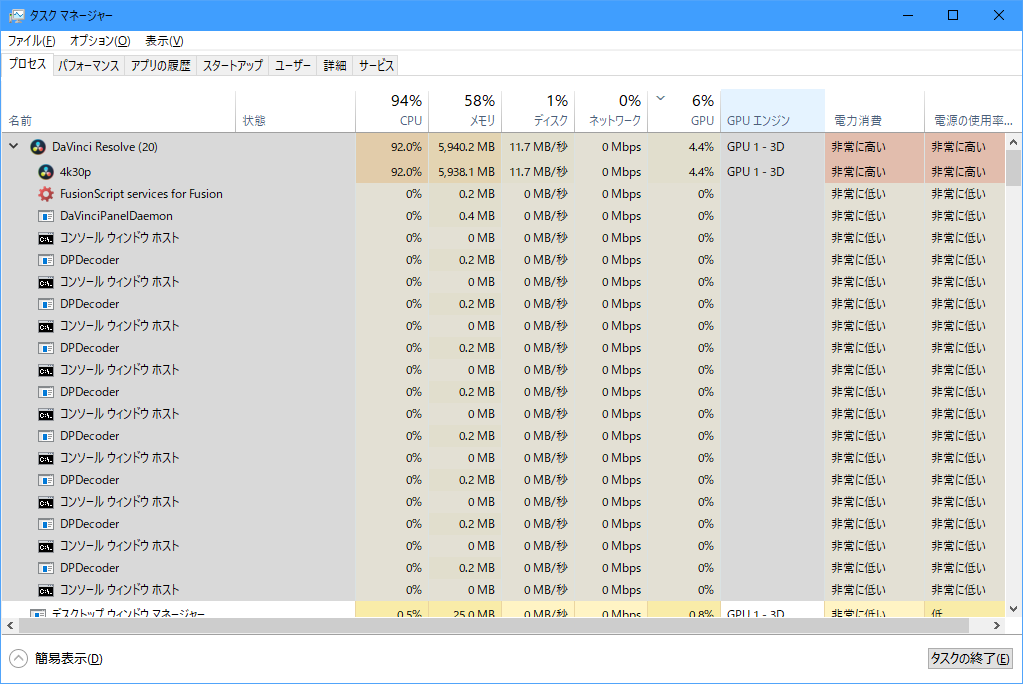Switch to the ユーザー tab
The width and height of the screenshot is (1023, 684).
pos(293,65)
